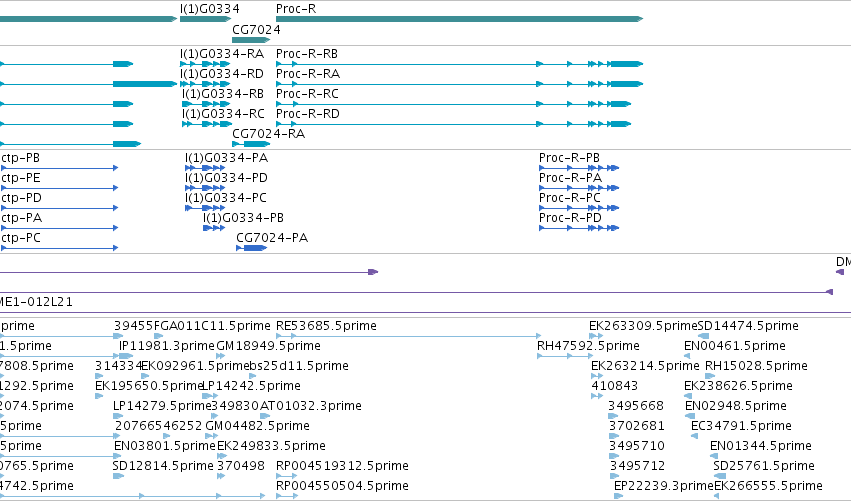This screenshot has width=851, height=501.
Task: Click the l(1)G0334-PA protein label
Action: tap(226, 158)
